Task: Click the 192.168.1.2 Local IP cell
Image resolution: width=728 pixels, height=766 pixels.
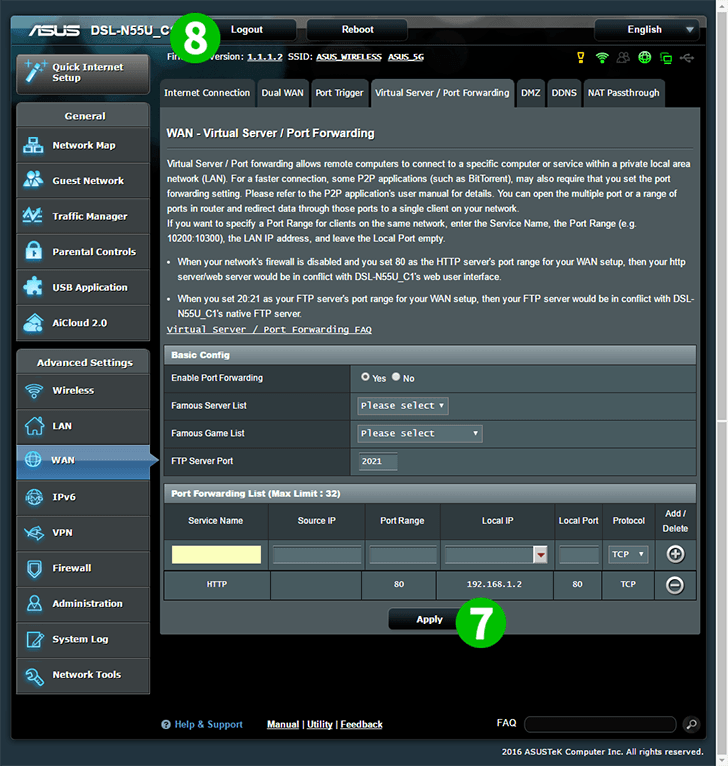Action: tap(494, 584)
